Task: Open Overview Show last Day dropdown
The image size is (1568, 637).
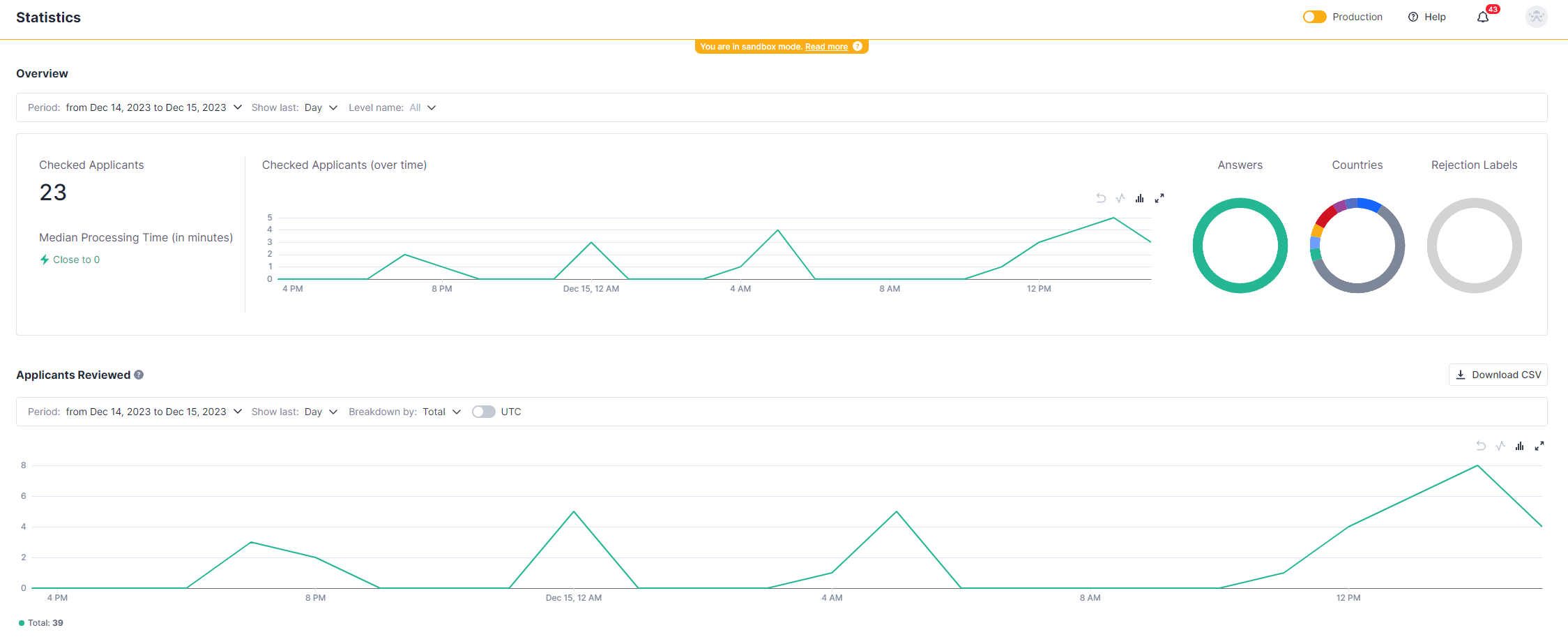Action: point(321,107)
